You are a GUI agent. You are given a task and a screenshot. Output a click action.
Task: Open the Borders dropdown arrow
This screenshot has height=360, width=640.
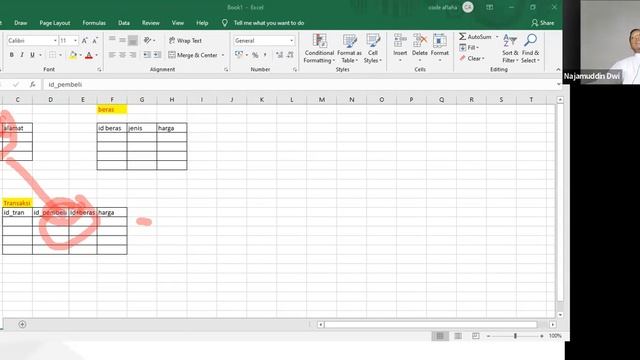point(60,55)
